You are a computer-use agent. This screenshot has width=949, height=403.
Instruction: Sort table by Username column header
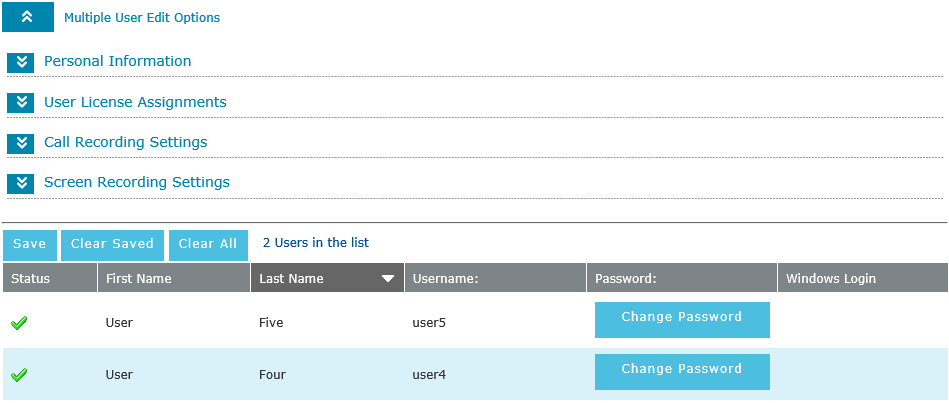click(446, 278)
